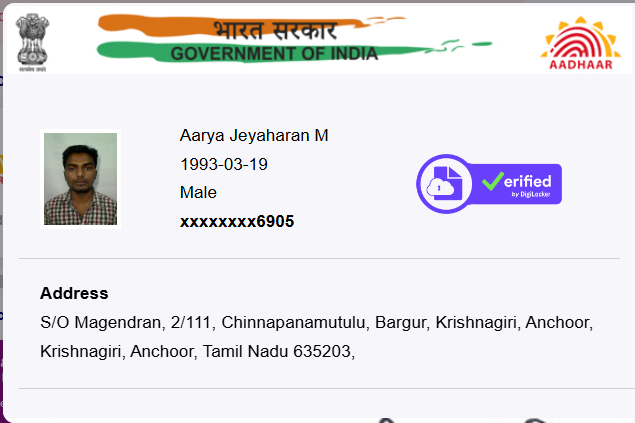Viewport: 635px width, 423px height.
Task: Click the address line starting with S/O
Action: click(x=317, y=323)
